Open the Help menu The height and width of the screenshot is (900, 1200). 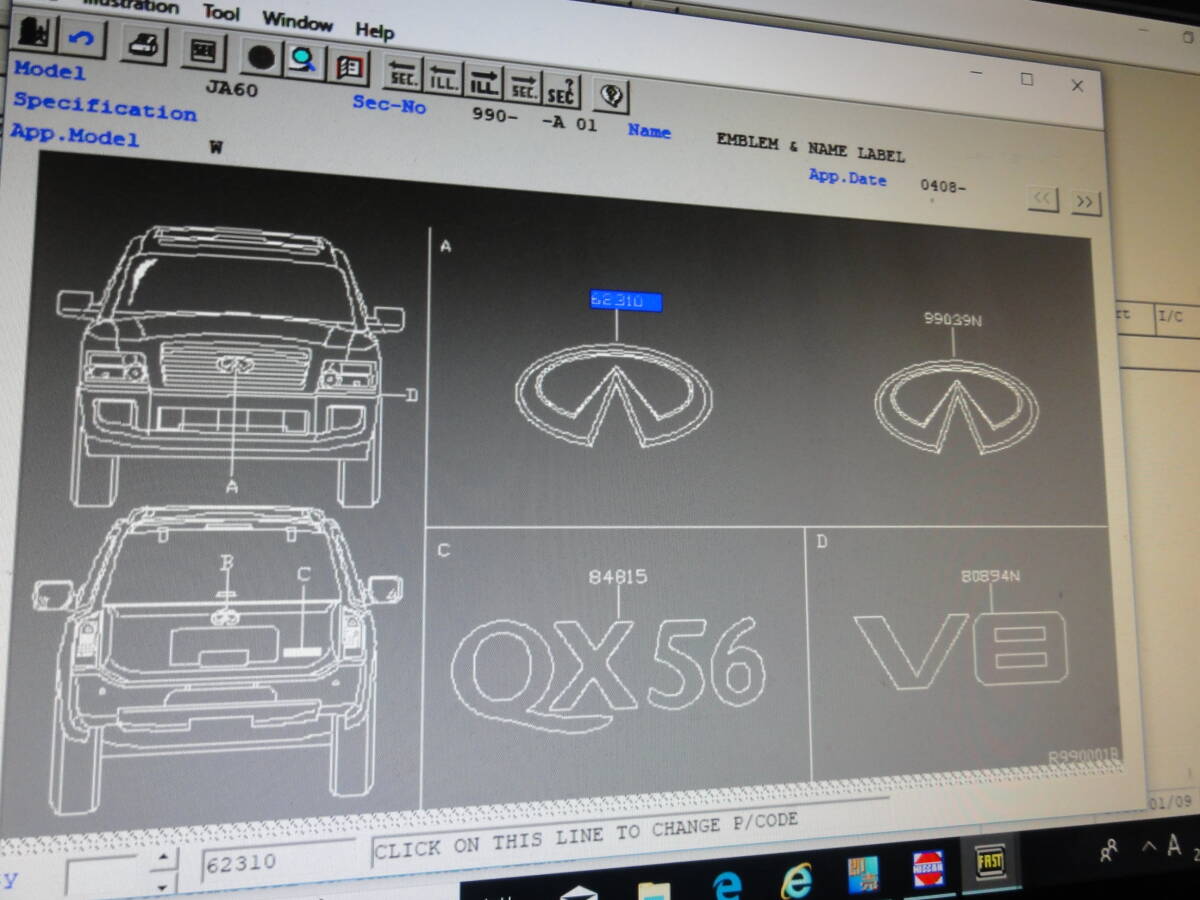[374, 31]
